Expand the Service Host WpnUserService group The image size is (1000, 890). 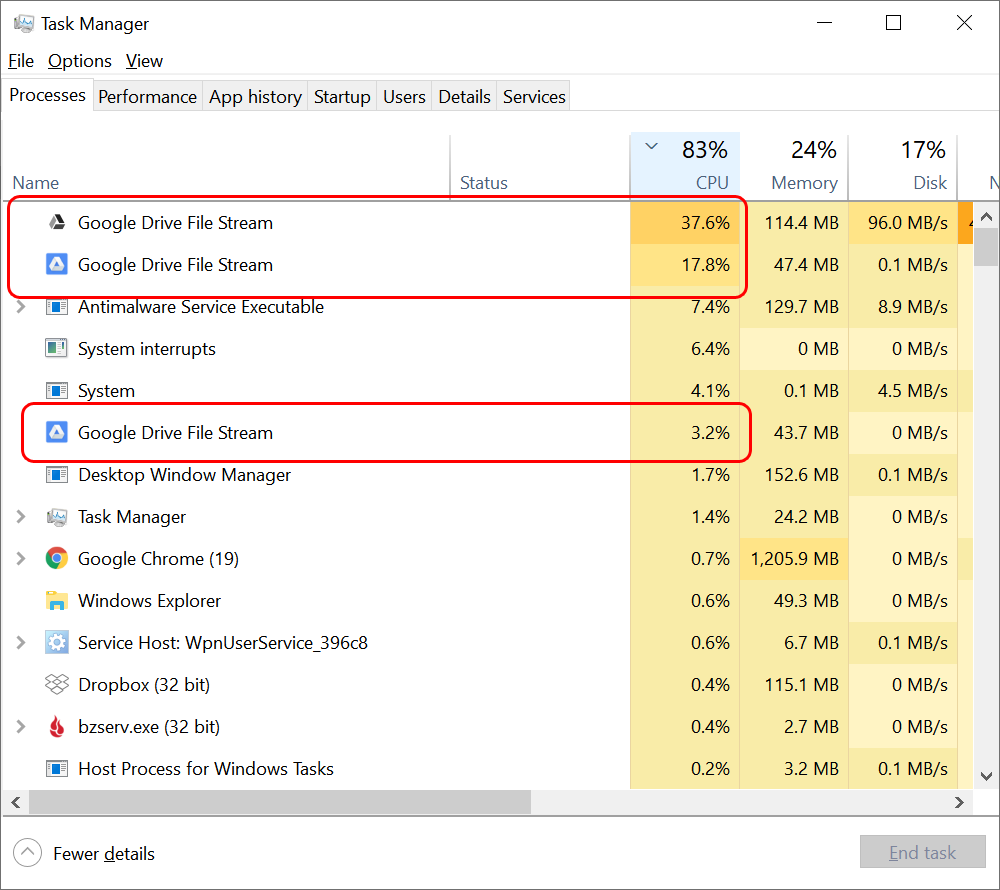coord(21,643)
